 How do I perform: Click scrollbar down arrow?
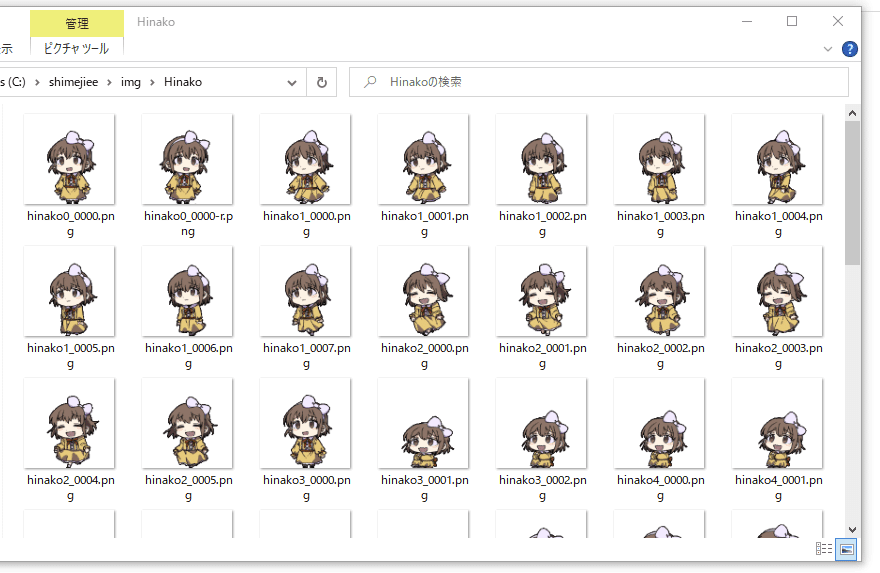coord(852,529)
